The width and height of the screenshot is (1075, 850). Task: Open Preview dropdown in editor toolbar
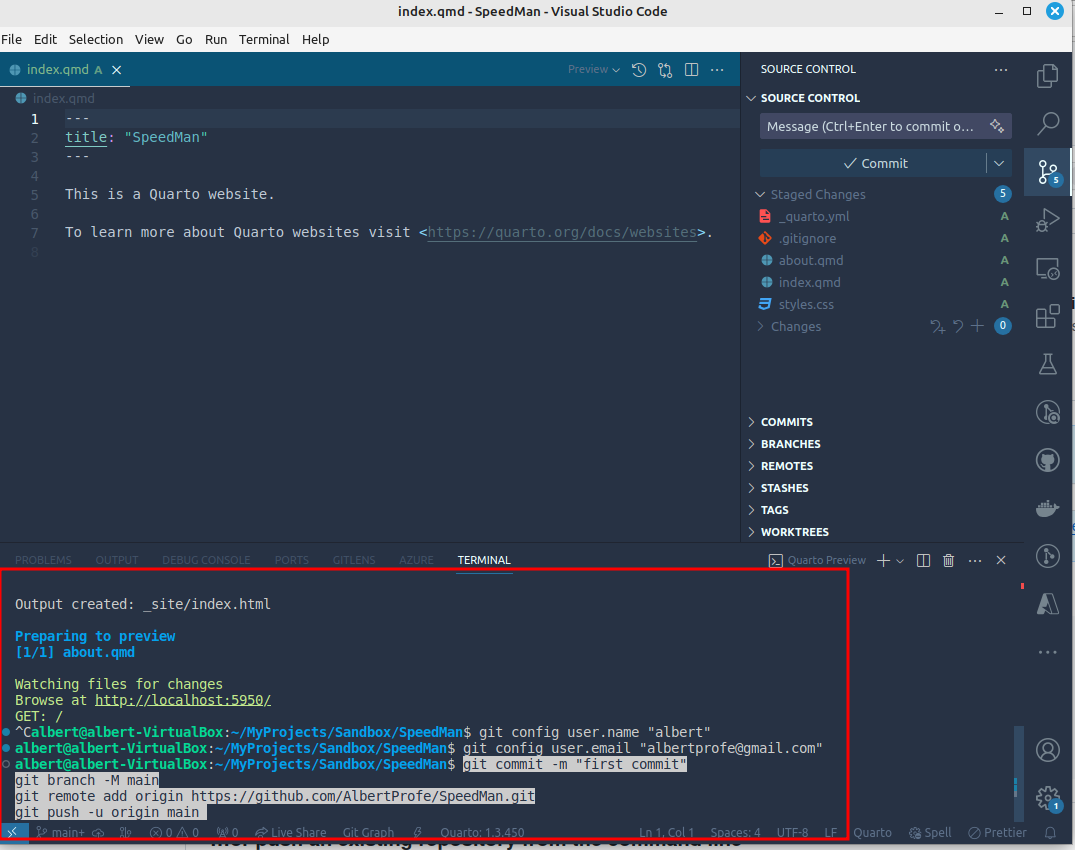594,69
